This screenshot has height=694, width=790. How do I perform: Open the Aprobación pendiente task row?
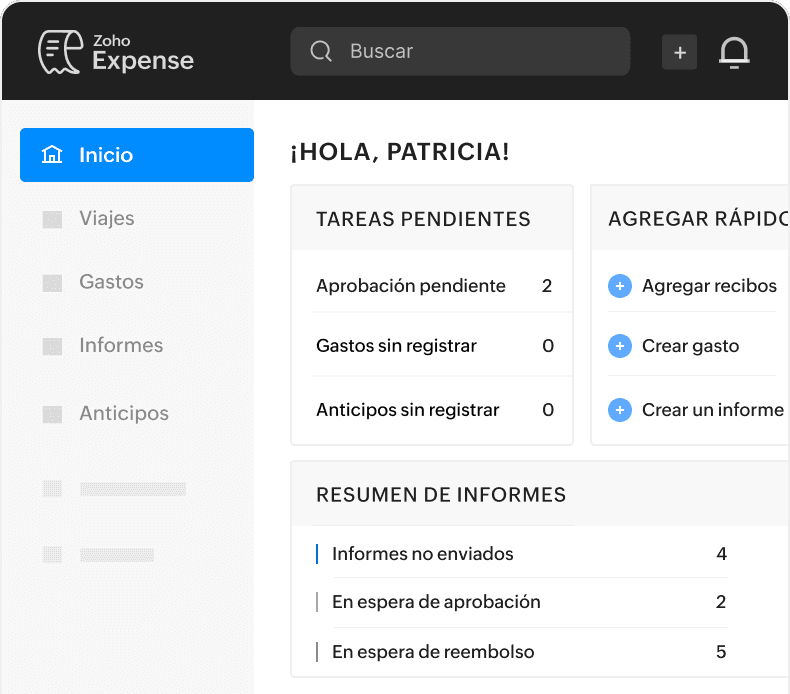coord(432,286)
